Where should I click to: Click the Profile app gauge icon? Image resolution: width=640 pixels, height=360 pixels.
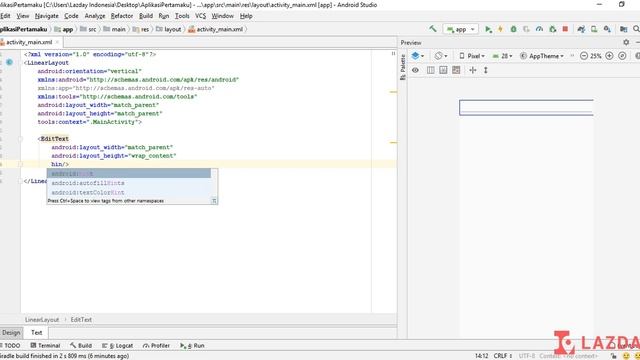click(539, 29)
